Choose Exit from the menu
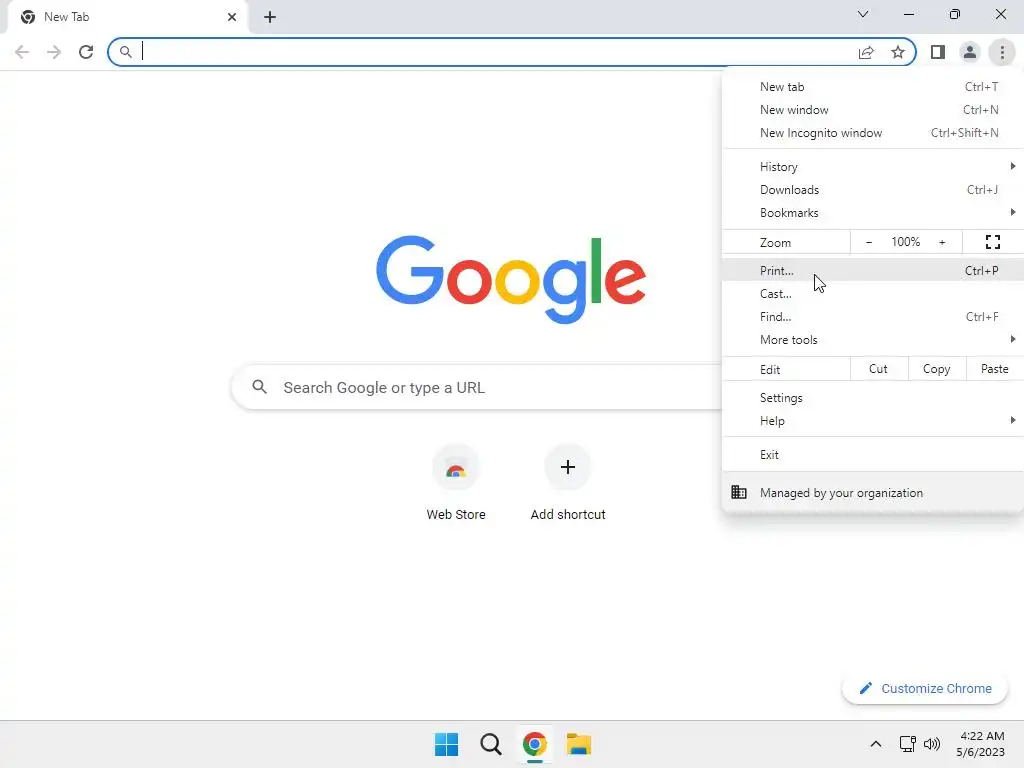 click(872, 455)
